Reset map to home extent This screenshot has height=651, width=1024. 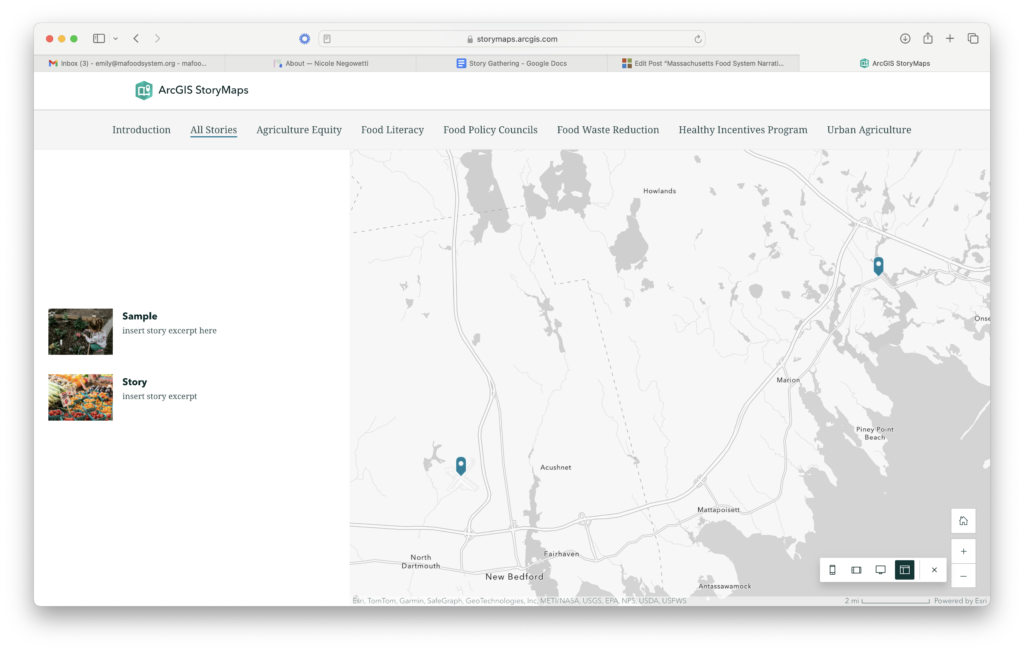click(963, 521)
